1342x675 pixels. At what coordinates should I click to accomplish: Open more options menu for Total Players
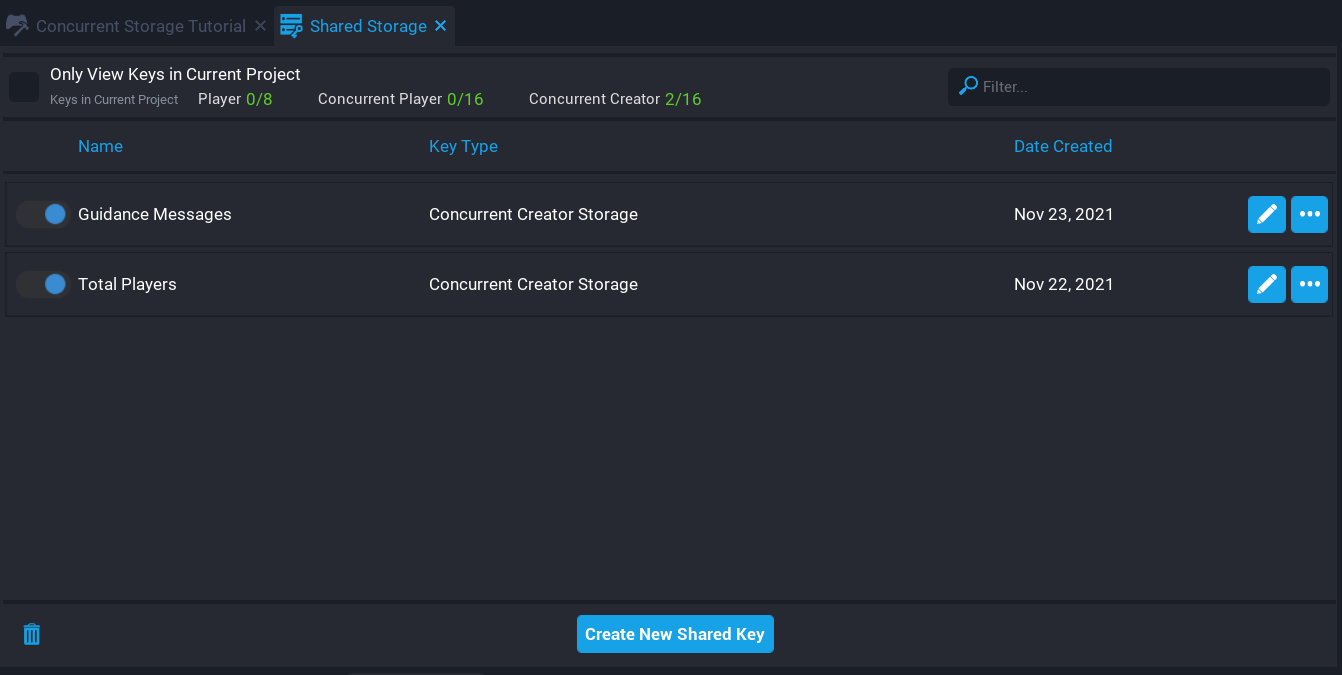click(x=1309, y=284)
